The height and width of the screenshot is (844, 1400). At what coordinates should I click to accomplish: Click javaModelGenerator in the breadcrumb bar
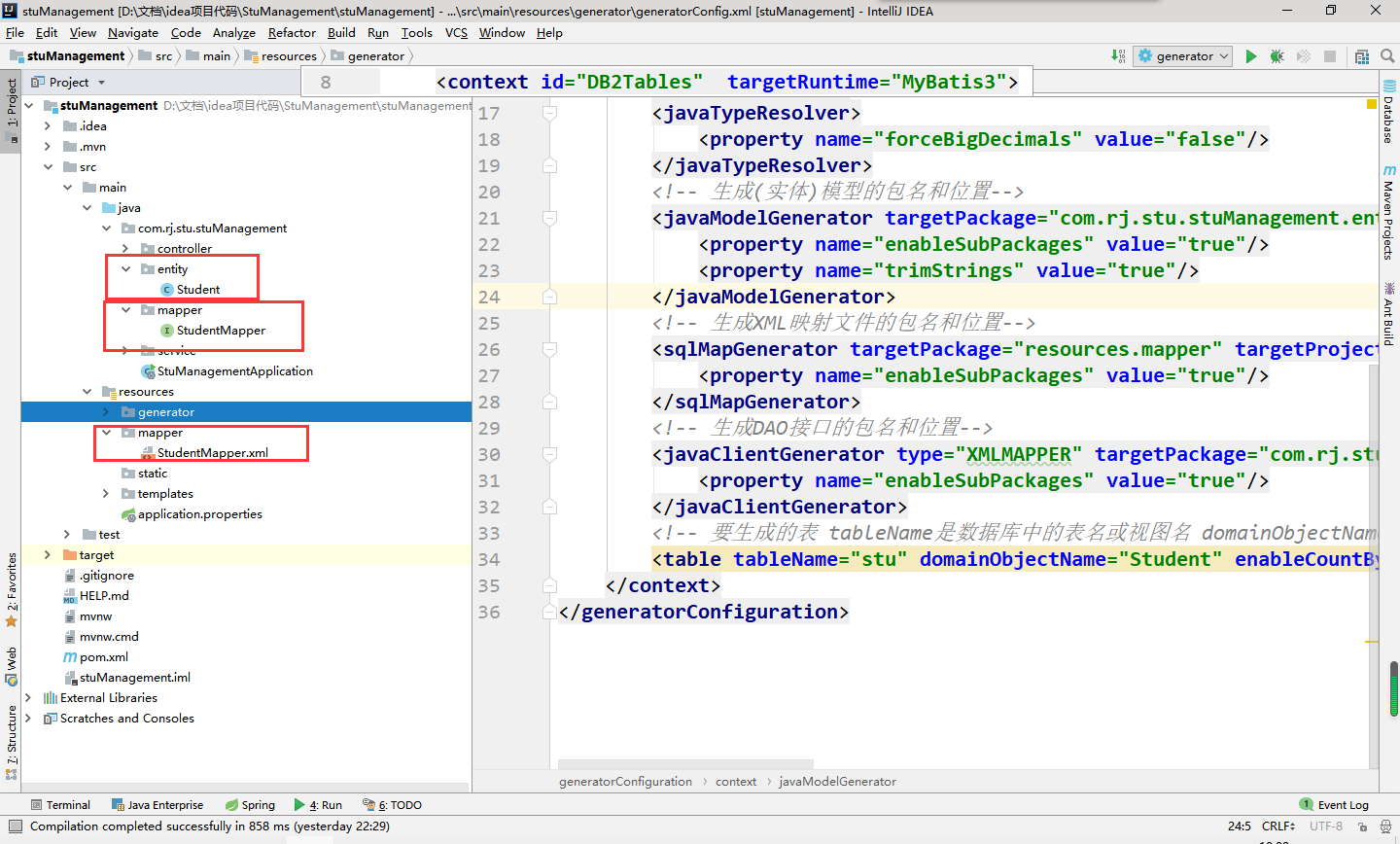(838, 781)
